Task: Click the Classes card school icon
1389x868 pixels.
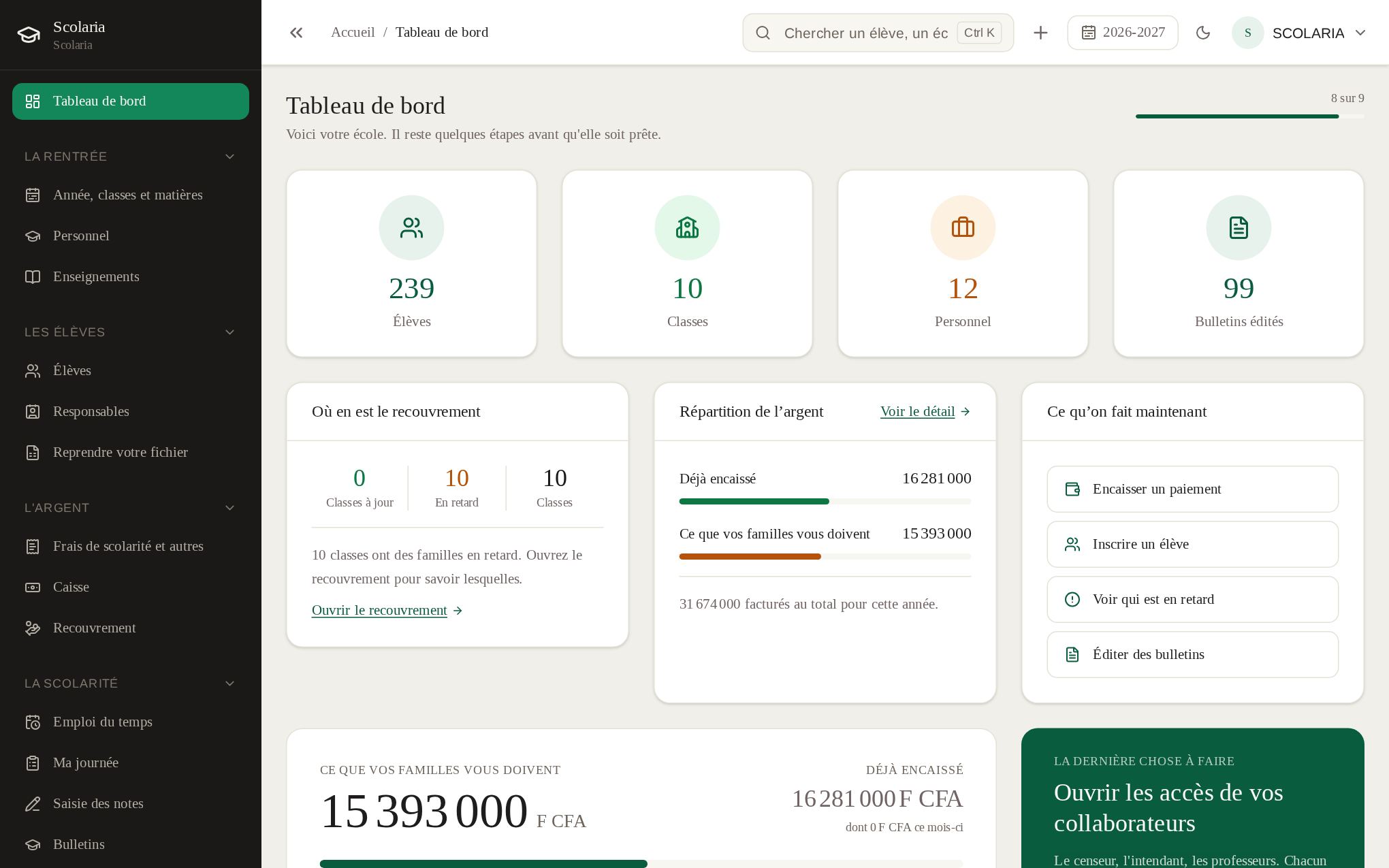Action: tap(687, 227)
